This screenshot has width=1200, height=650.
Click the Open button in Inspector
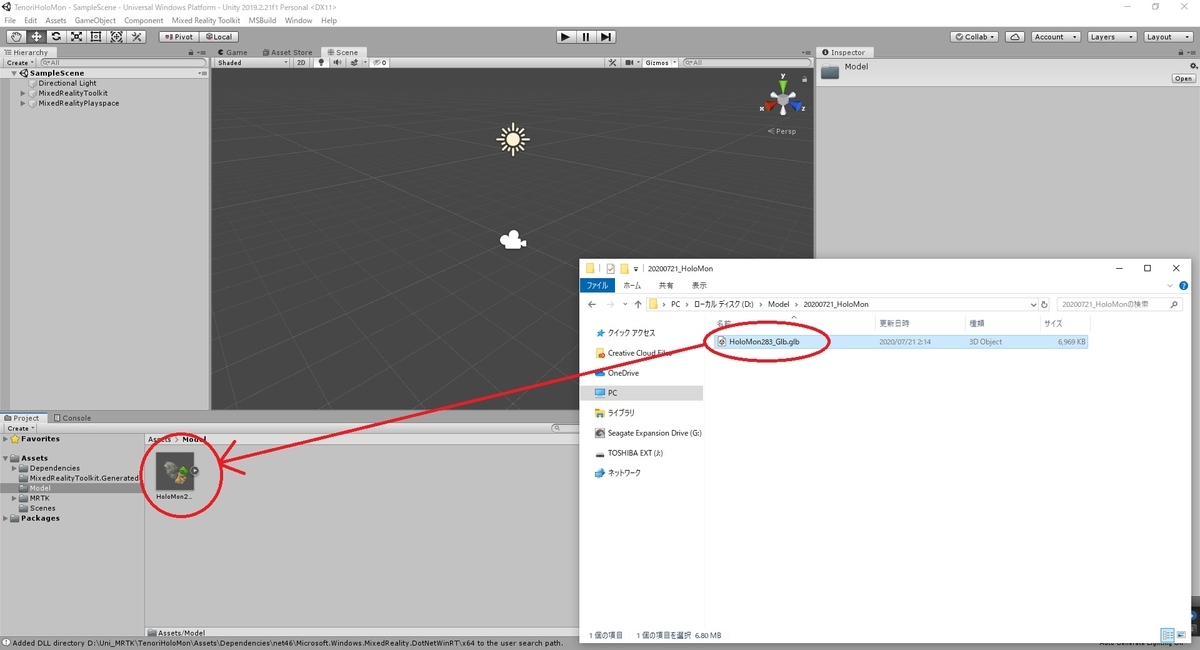coord(1184,78)
